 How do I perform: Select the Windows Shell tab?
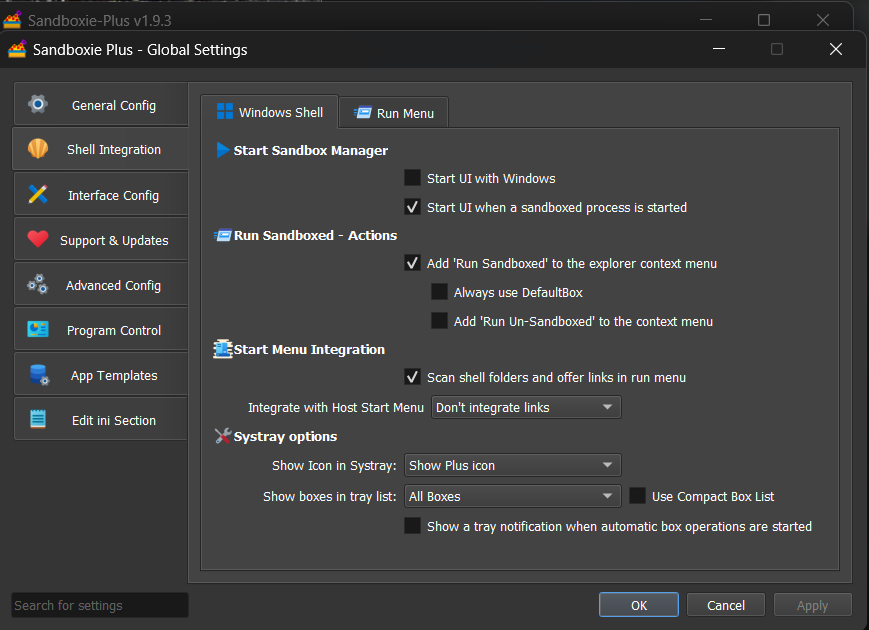point(270,112)
